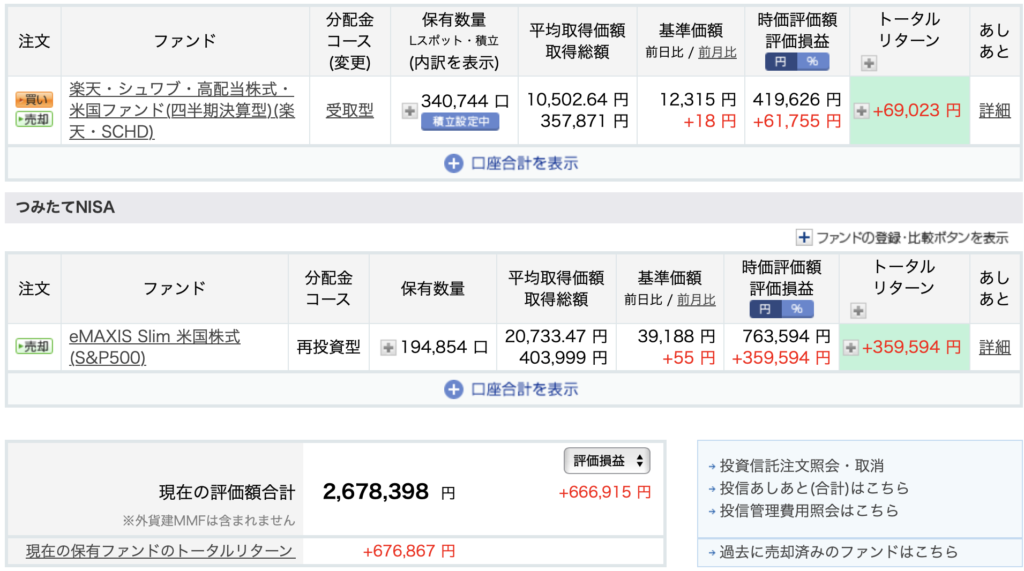This screenshot has width=1024, height=571.
Task: Select 円 display in the つみたてNISA table
Action: [x=766, y=309]
